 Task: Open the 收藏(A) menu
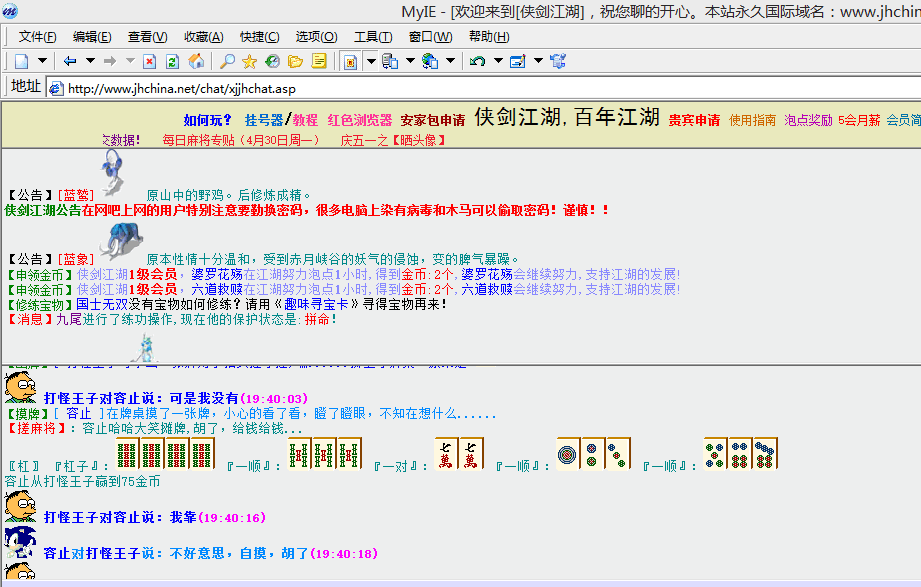tap(204, 37)
